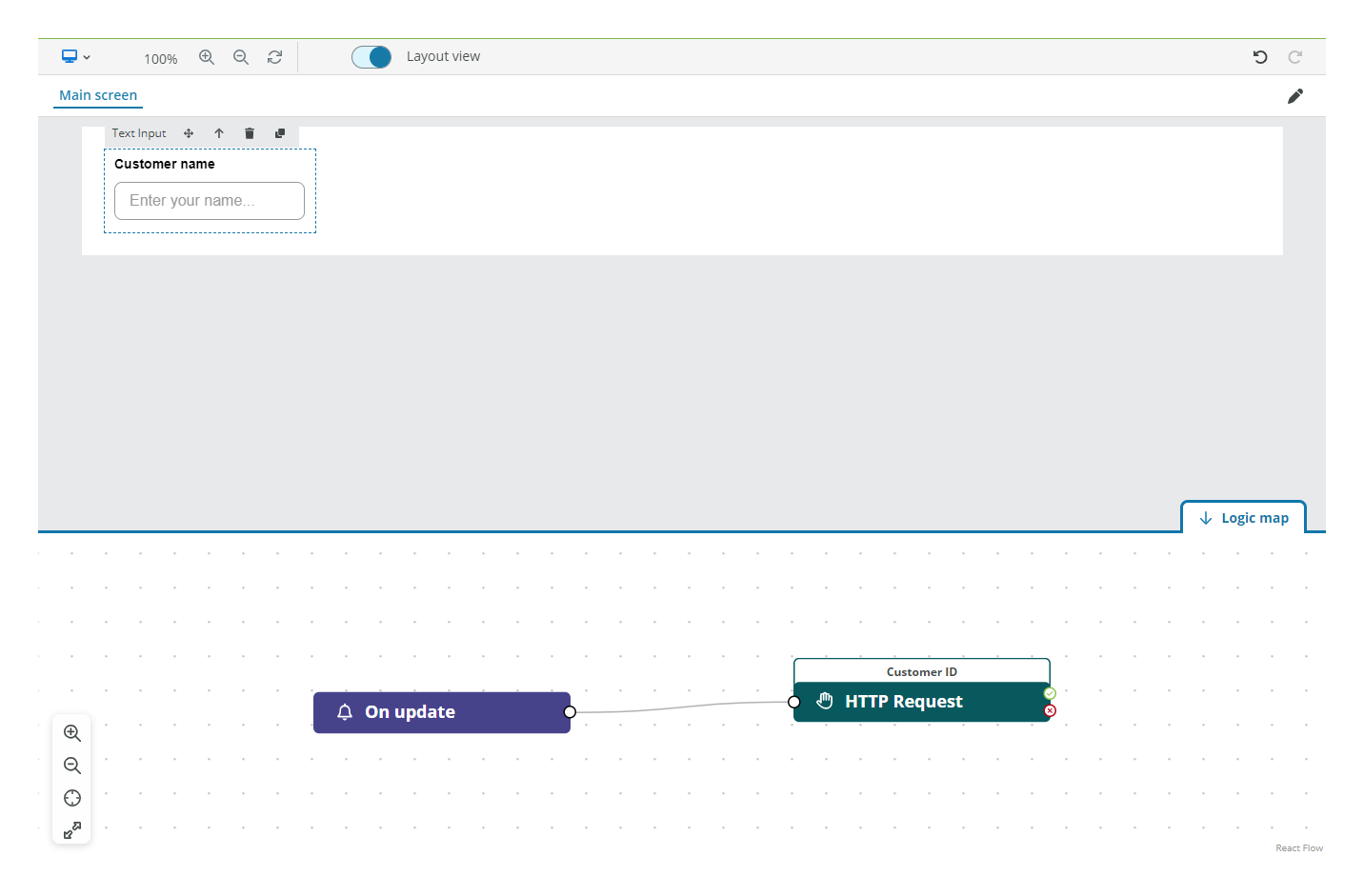Select the move handle on the Text Input toolbar

[x=188, y=133]
